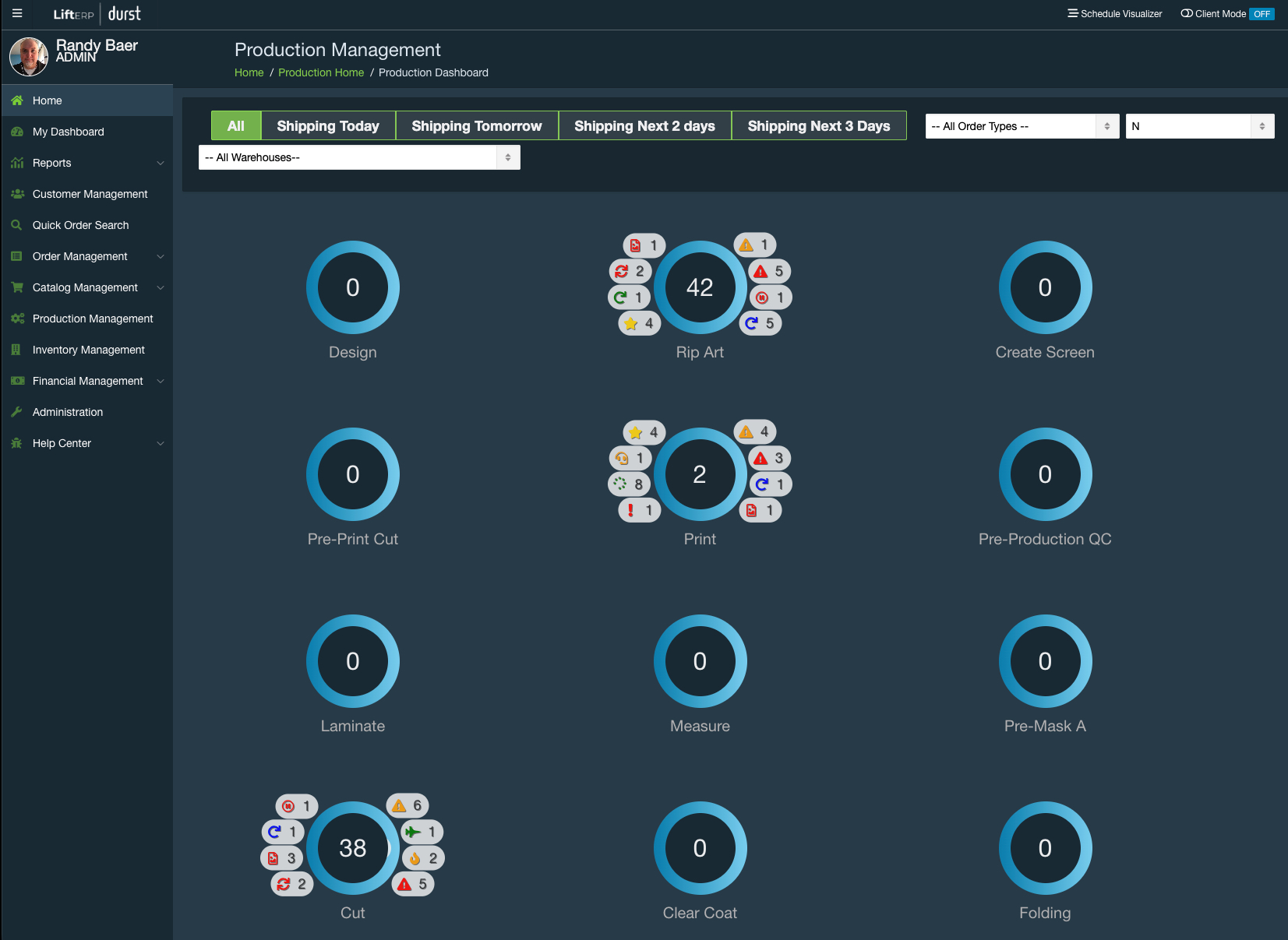Screen dimensions: 1288x940
Task: Open the Print headset badge
Action: click(x=630, y=458)
